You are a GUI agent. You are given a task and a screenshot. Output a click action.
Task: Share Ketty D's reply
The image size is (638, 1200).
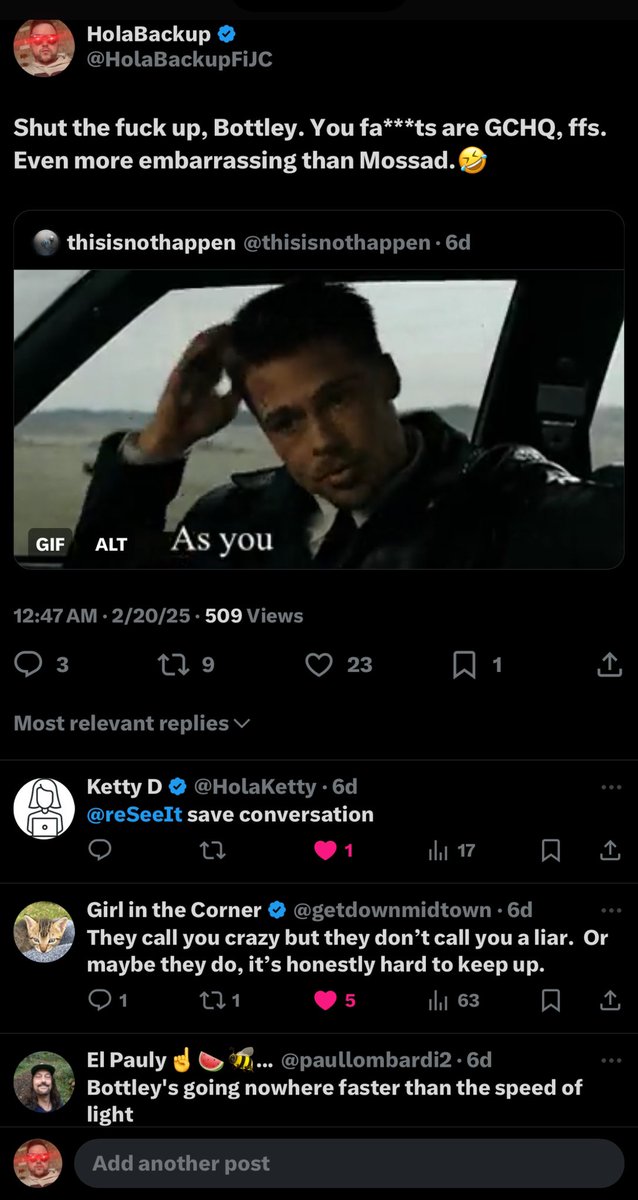[609, 850]
